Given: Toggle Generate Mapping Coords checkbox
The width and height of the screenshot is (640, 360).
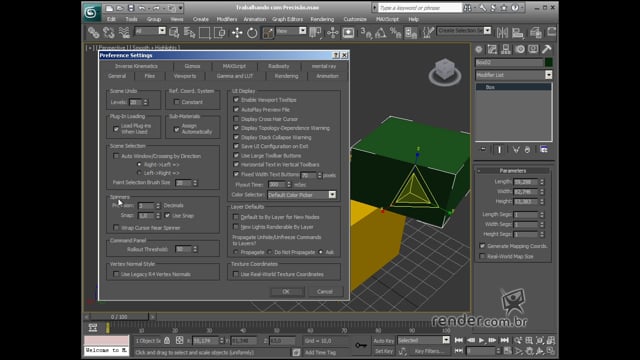Looking at the screenshot, I should (482, 246).
